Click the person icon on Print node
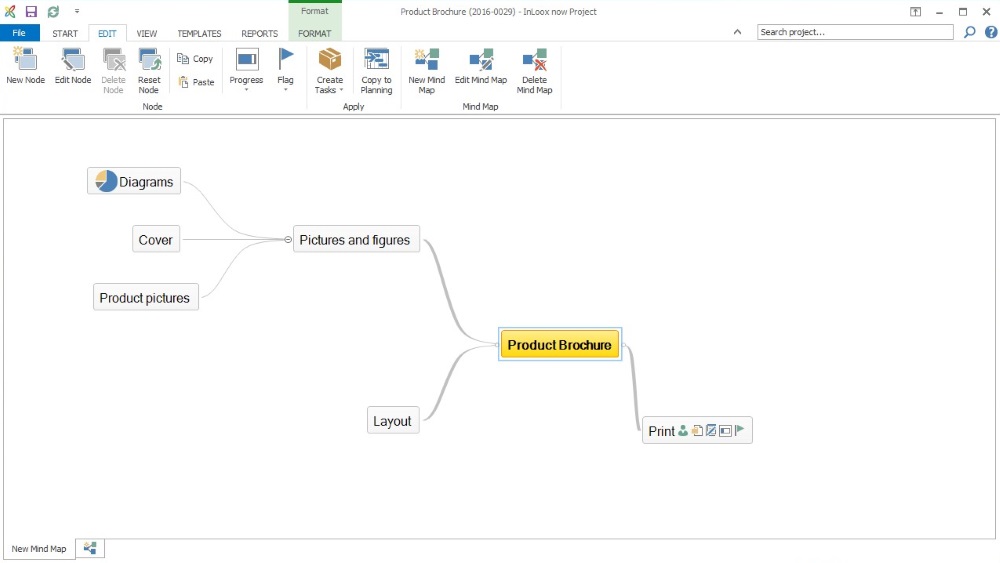Image resolution: width=1000 pixels, height=563 pixels. click(x=683, y=430)
